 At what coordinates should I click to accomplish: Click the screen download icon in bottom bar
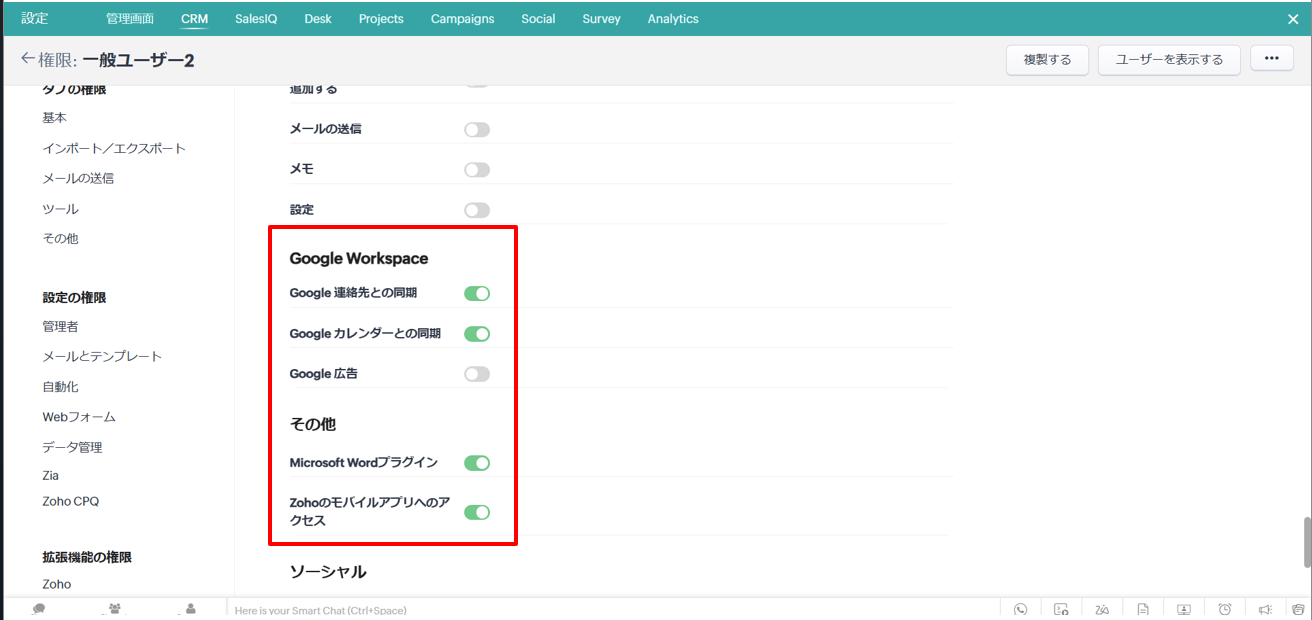(x=1183, y=609)
